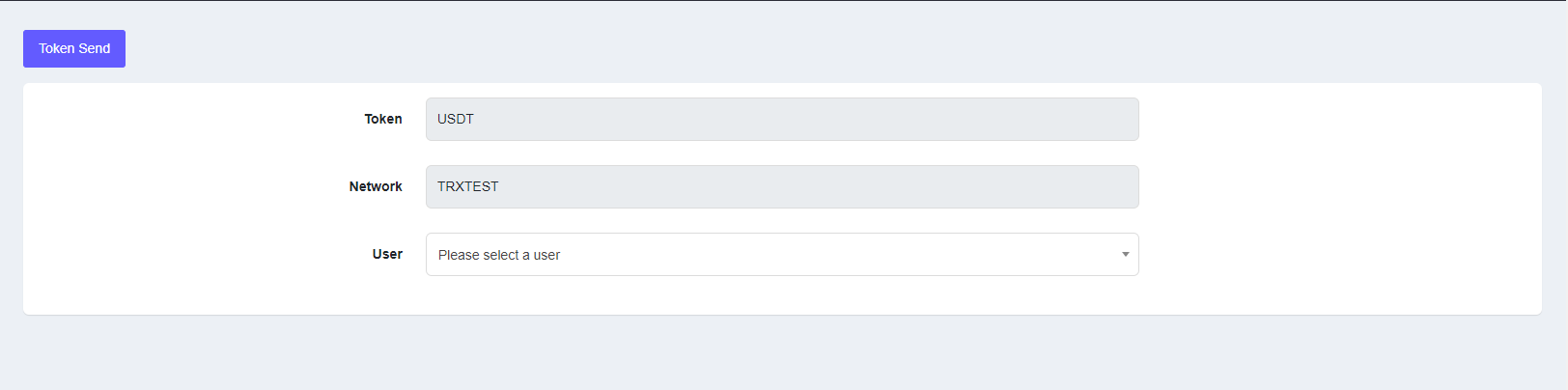Viewport: 1568px width, 390px height.
Task: Click the User field label
Action: 387,254
